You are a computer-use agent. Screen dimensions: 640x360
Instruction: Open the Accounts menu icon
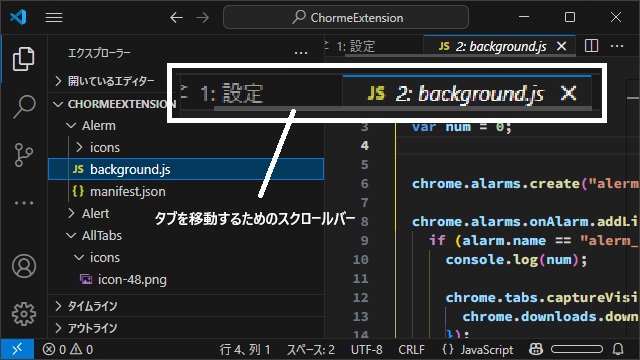(24, 266)
